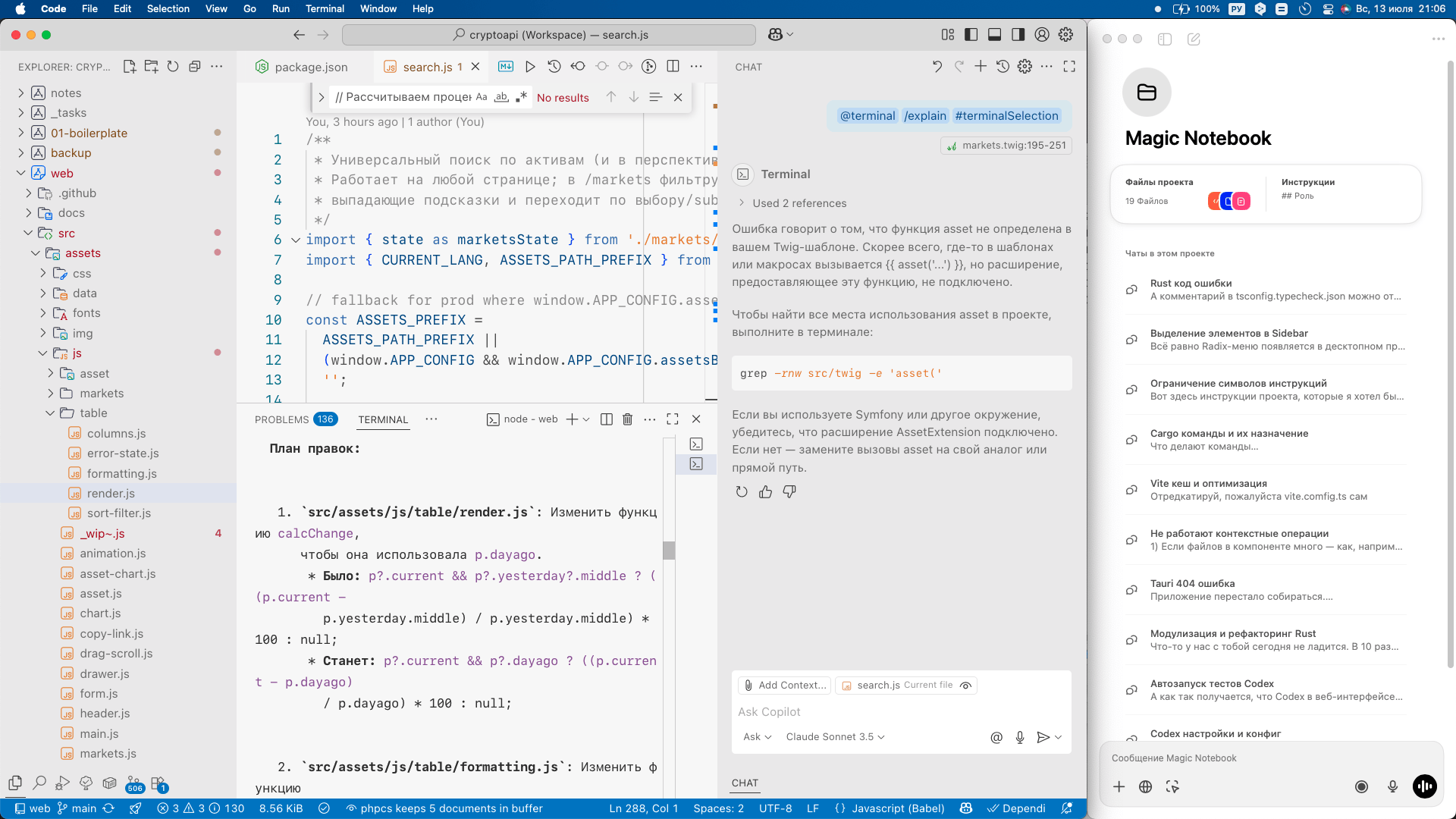Screen dimensions: 1456x819
Task: Start voice chat microphone in Copilot input
Action: click(x=1020, y=737)
